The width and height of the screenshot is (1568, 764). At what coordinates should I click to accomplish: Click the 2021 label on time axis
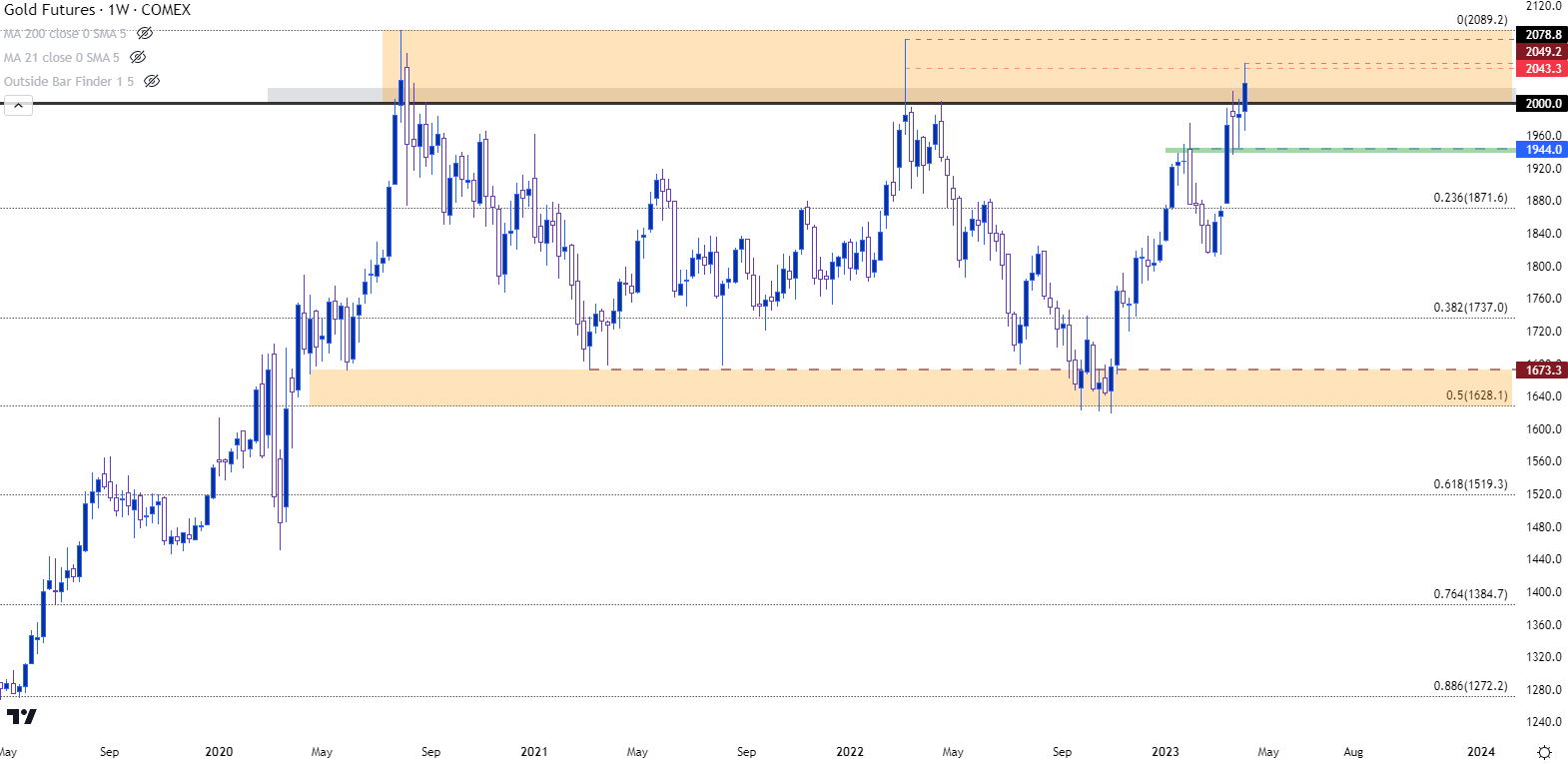pos(534,752)
